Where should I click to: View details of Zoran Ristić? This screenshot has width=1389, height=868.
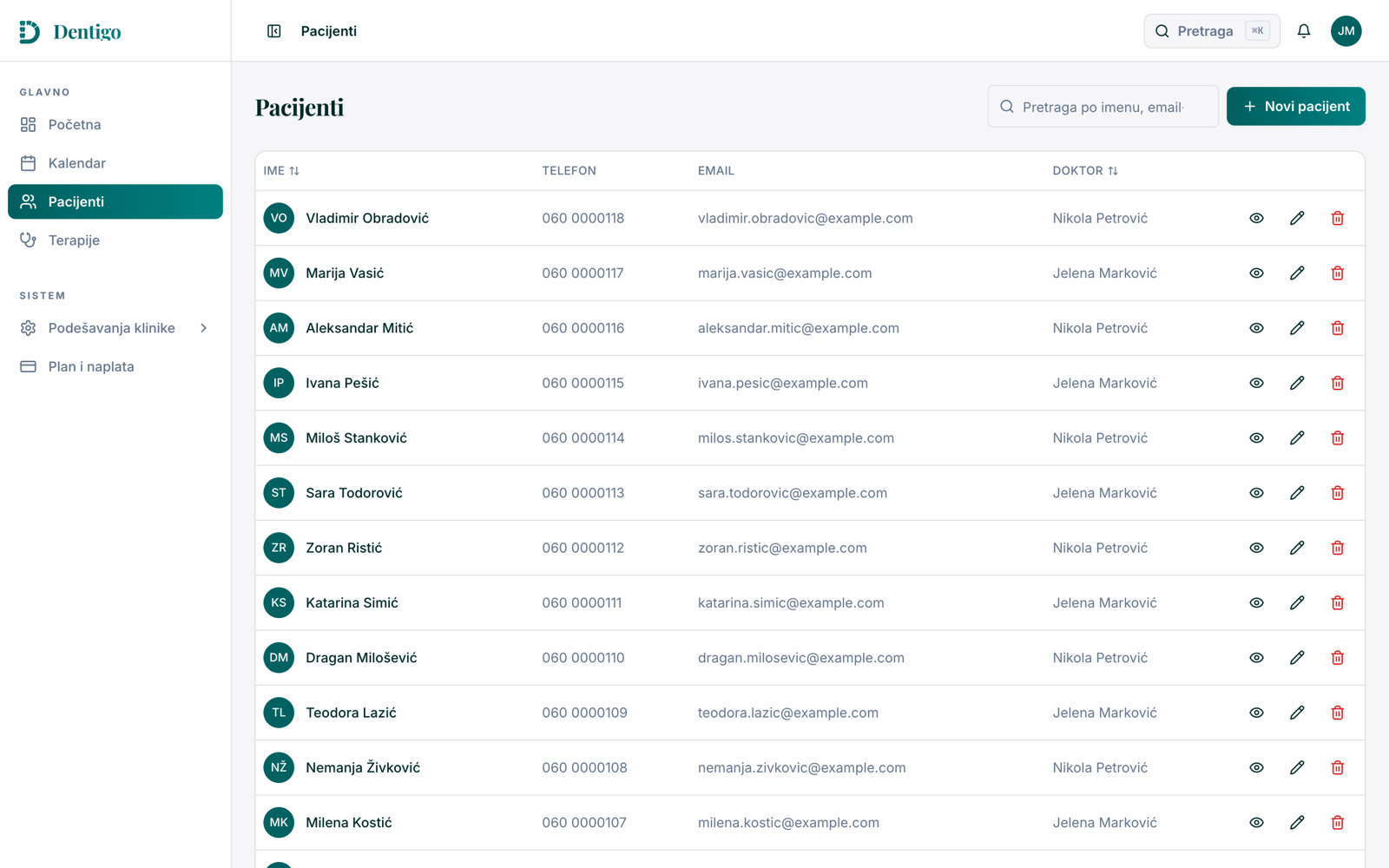click(1256, 548)
